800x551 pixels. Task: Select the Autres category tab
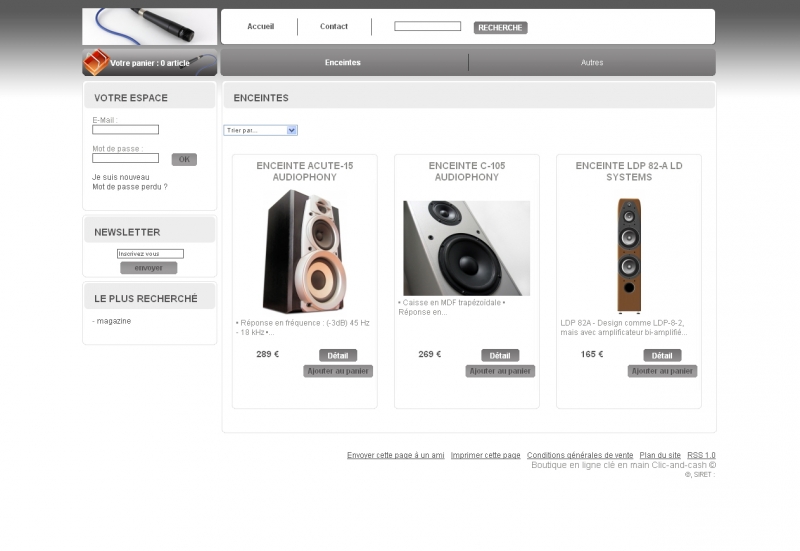click(592, 62)
